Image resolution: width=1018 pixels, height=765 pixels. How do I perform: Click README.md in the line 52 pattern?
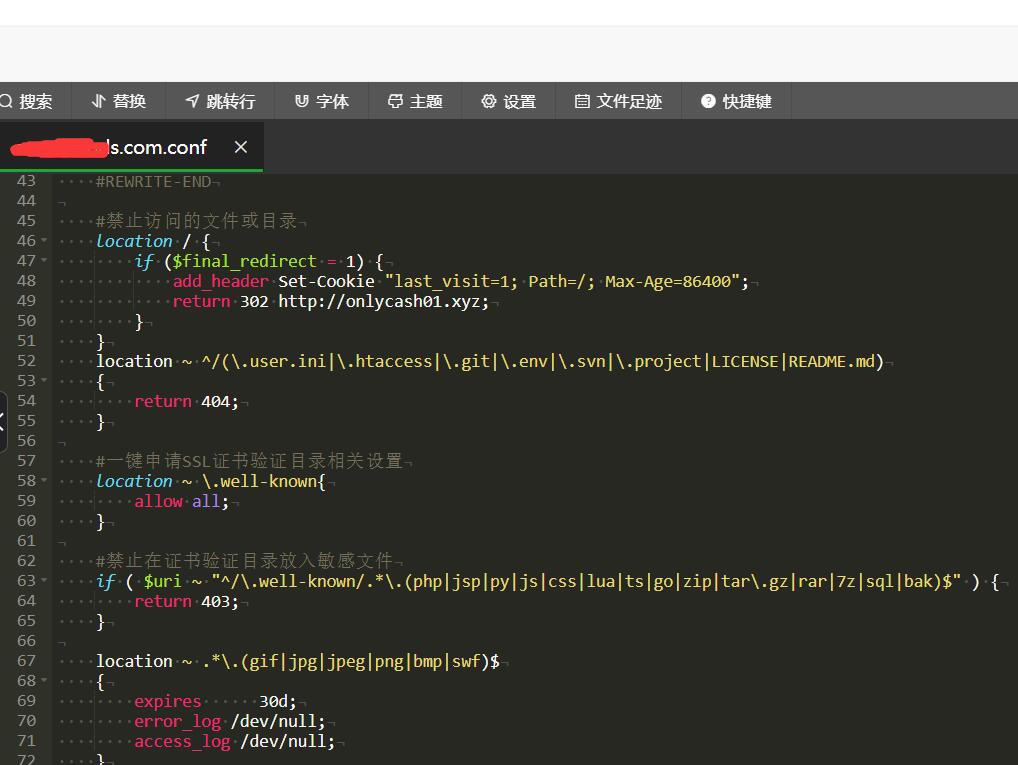[832, 361]
